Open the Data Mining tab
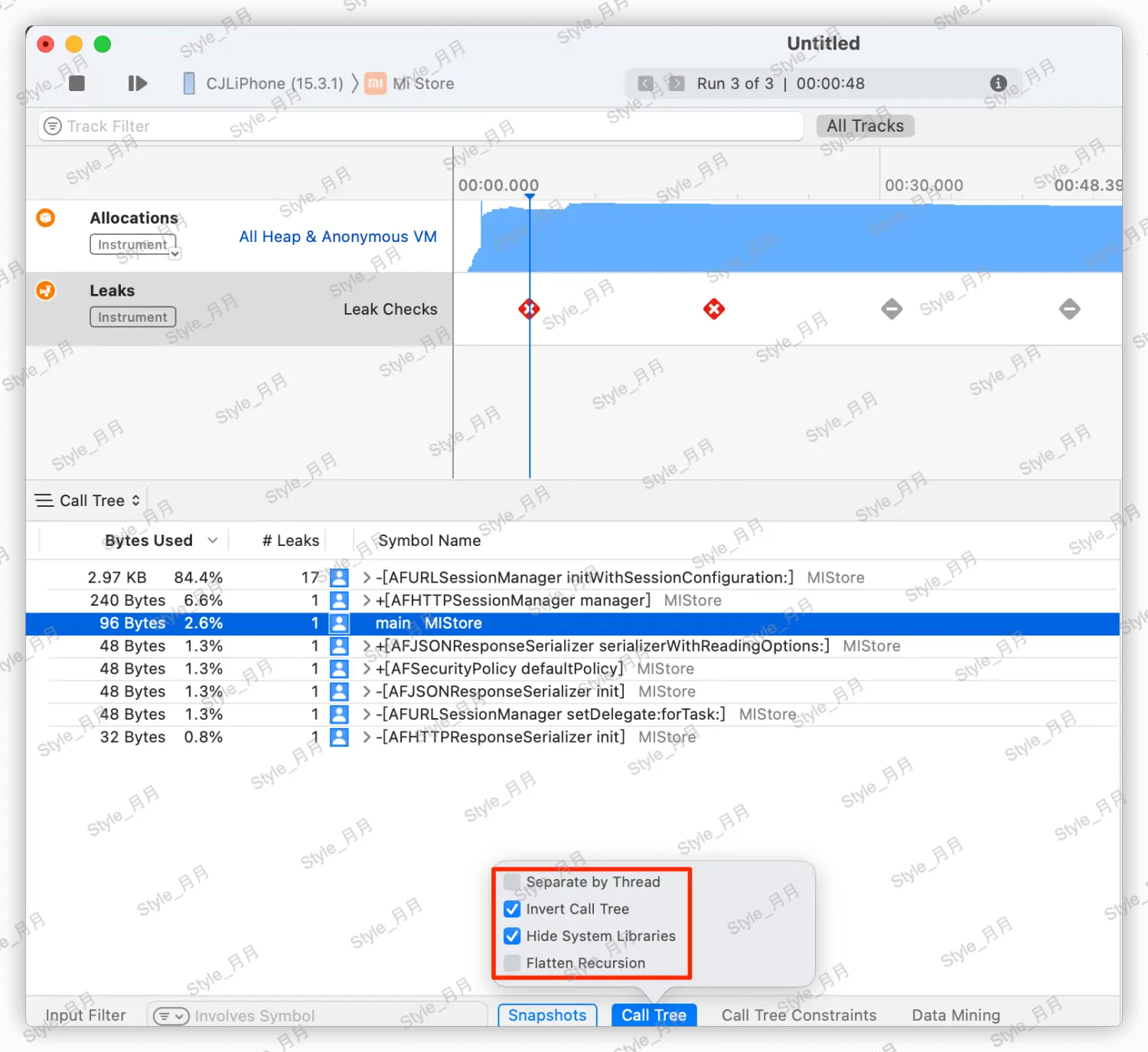1148x1052 pixels. tap(955, 1015)
